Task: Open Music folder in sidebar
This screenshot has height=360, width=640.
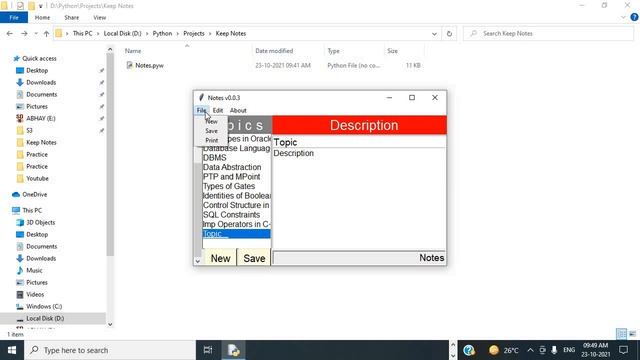Action: point(34,270)
